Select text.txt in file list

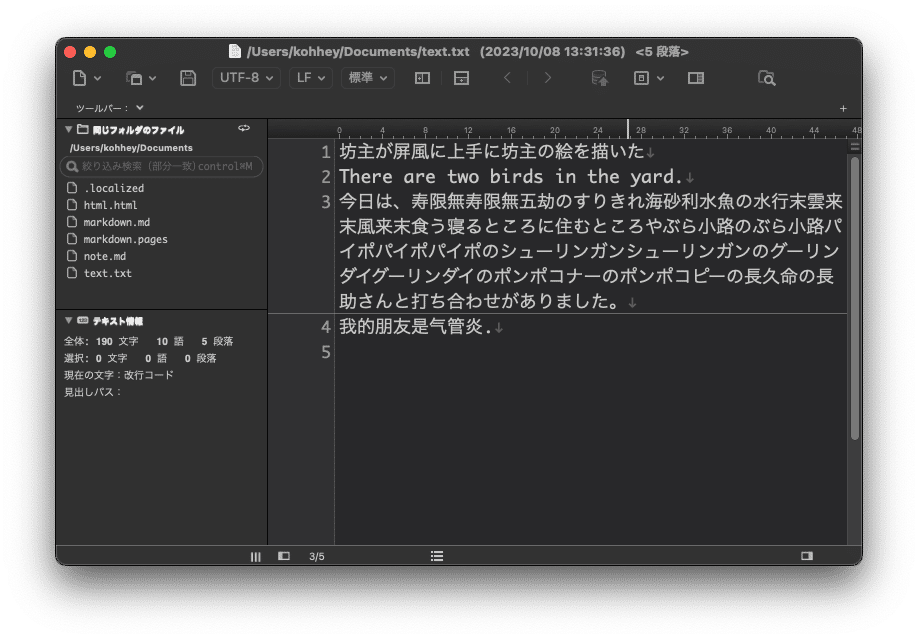(x=107, y=273)
